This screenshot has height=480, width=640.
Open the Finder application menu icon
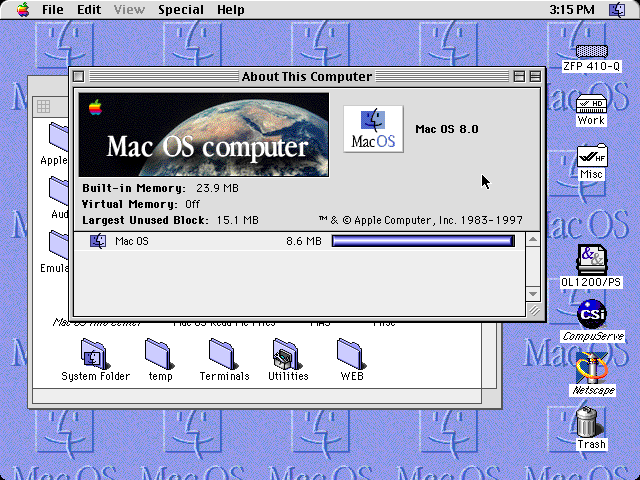pyautogui.click(x=617, y=9)
